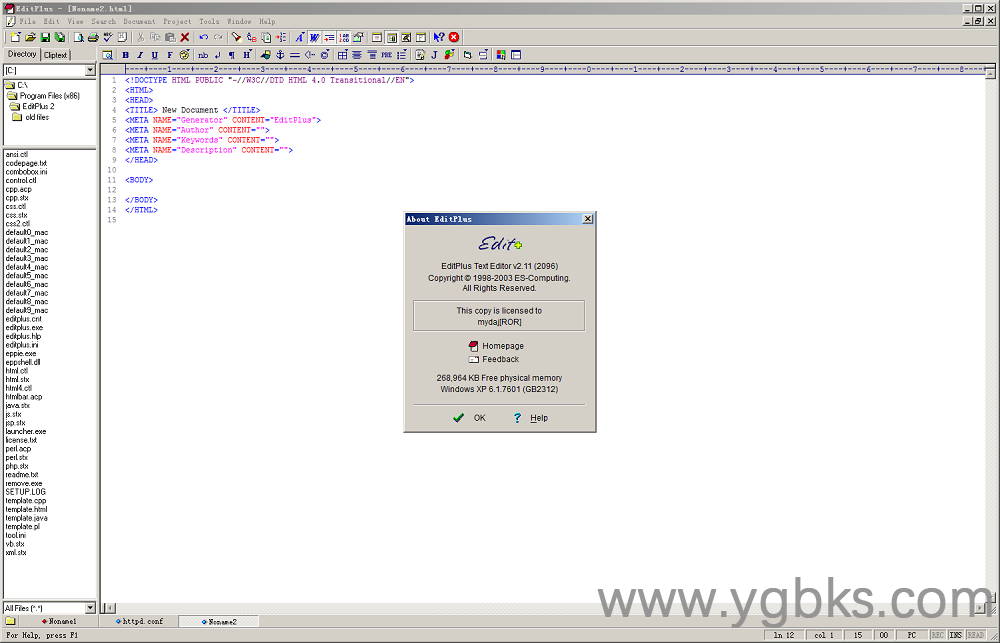The height and width of the screenshot is (643, 1000).
Task: Insert Horizontal Rule icon
Action: [x=295, y=55]
